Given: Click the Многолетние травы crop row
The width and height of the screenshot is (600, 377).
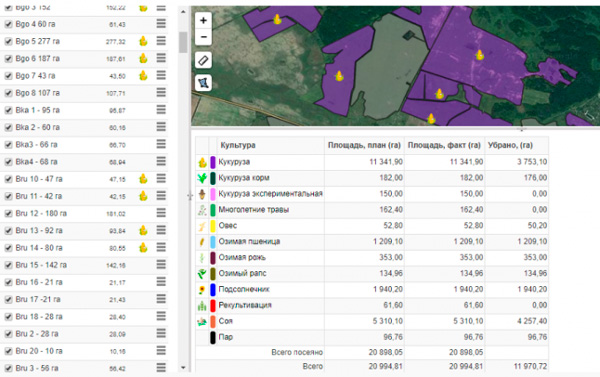Looking at the screenshot, I should 372,210.
